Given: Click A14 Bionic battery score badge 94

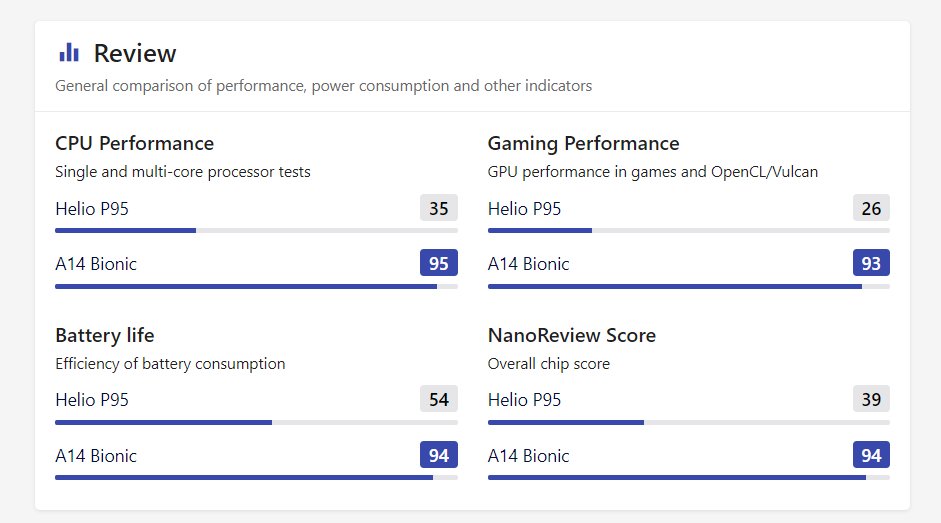Looking at the screenshot, I should click(439, 455).
